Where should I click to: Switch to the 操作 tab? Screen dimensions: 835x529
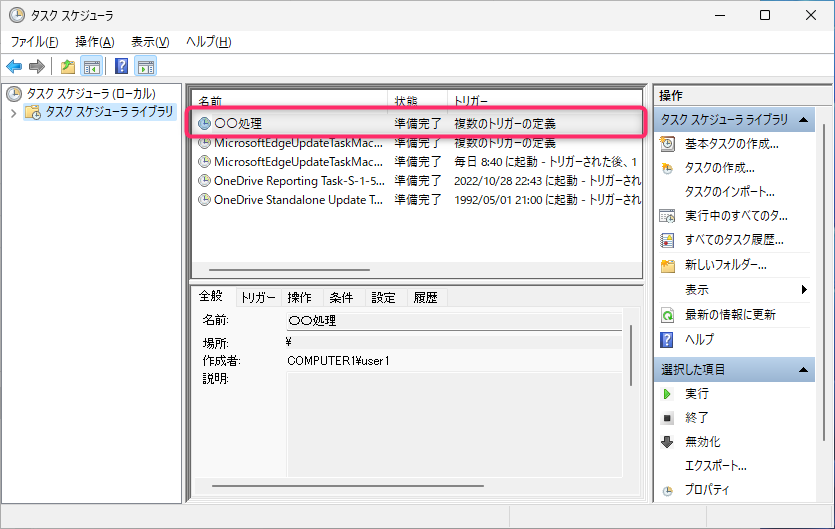299,298
